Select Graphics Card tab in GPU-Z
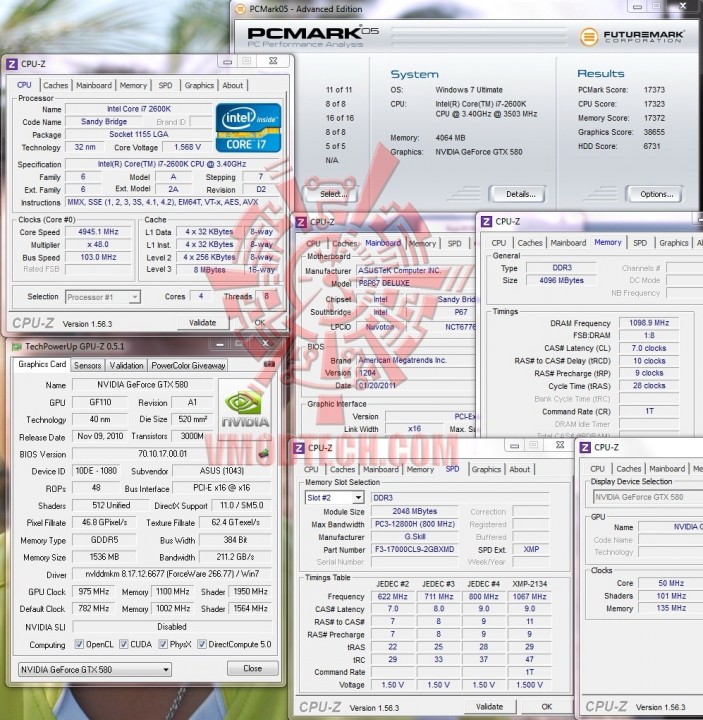 [42, 364]
